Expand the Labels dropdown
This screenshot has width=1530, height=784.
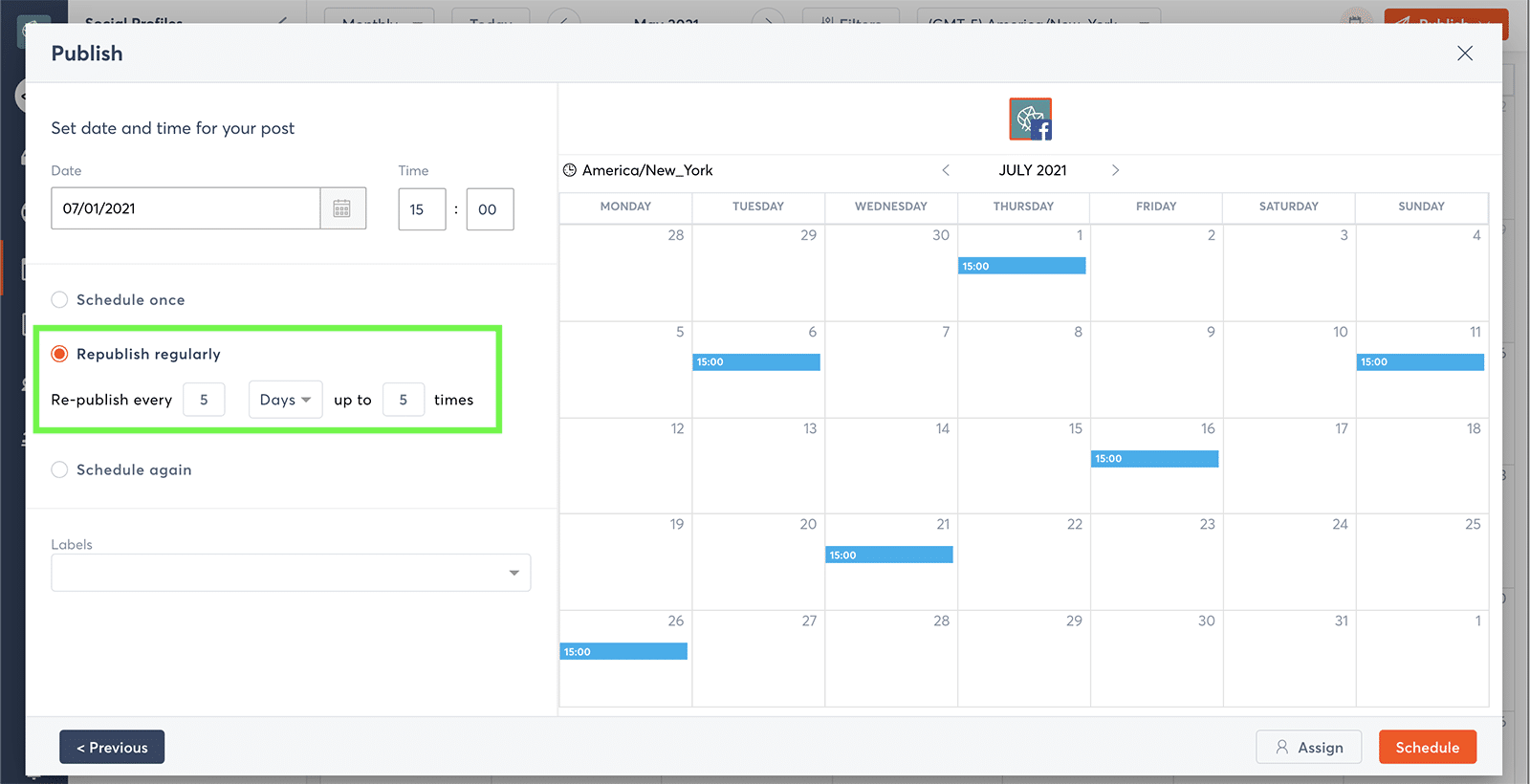291,573
